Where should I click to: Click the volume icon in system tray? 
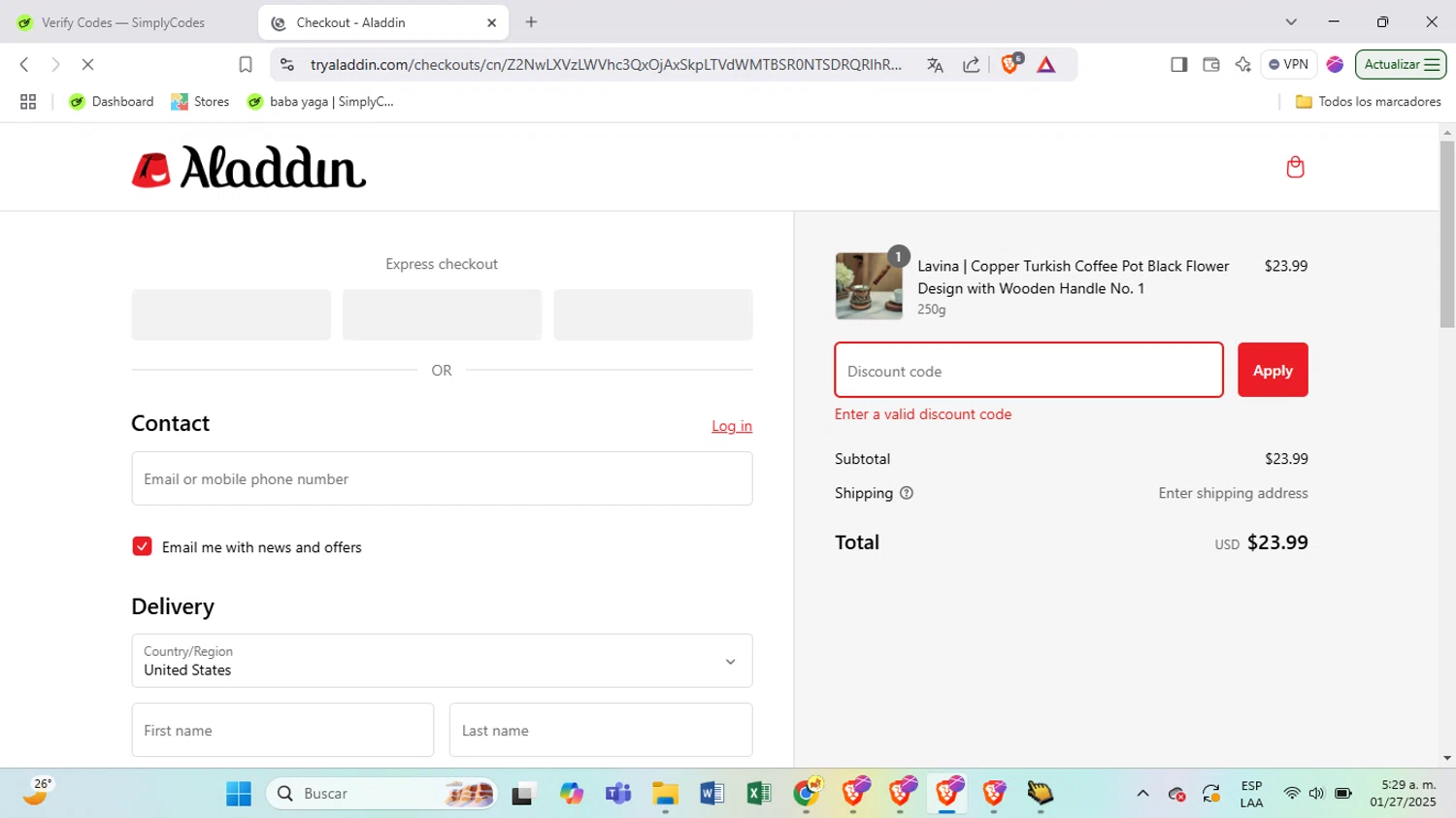point(1316,794)
